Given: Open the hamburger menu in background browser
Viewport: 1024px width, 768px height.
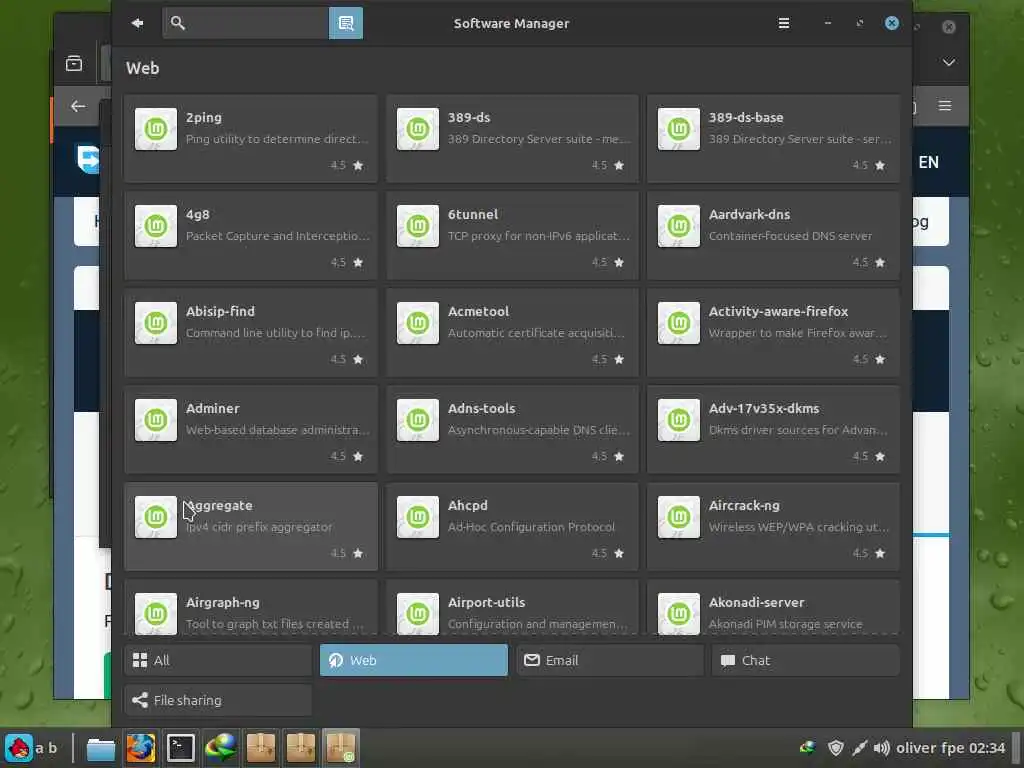Looking at the screenshot, I should (944, 105).
